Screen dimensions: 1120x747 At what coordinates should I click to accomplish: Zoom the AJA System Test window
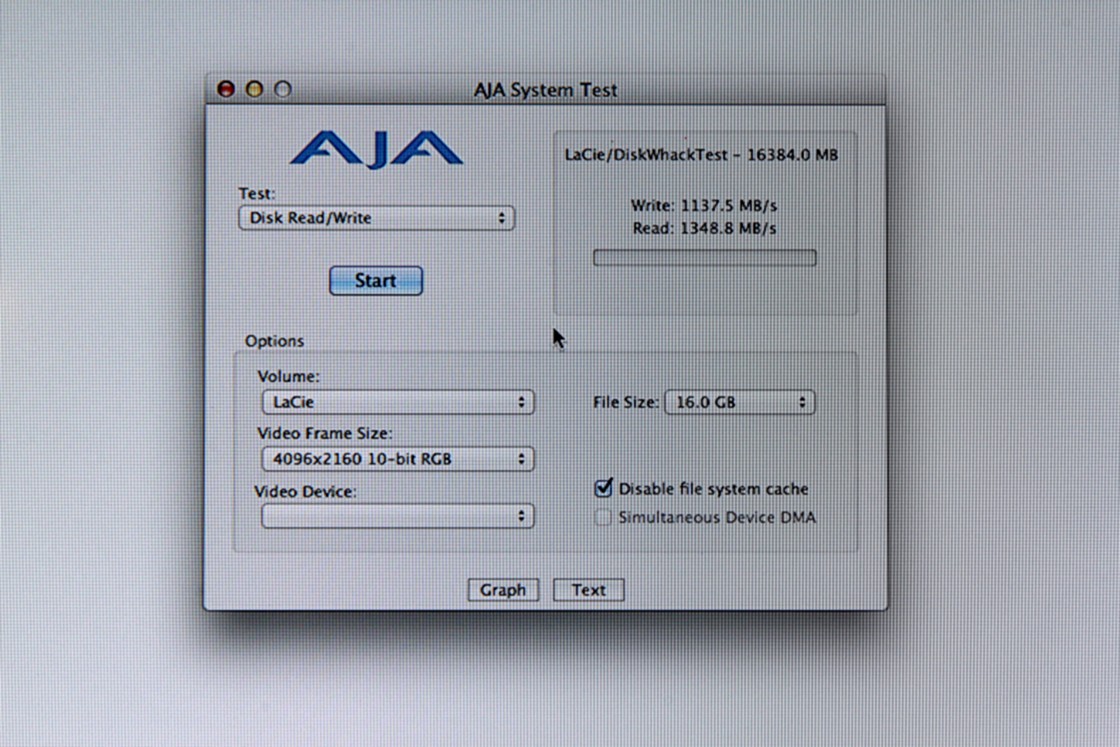coord(283,89)
